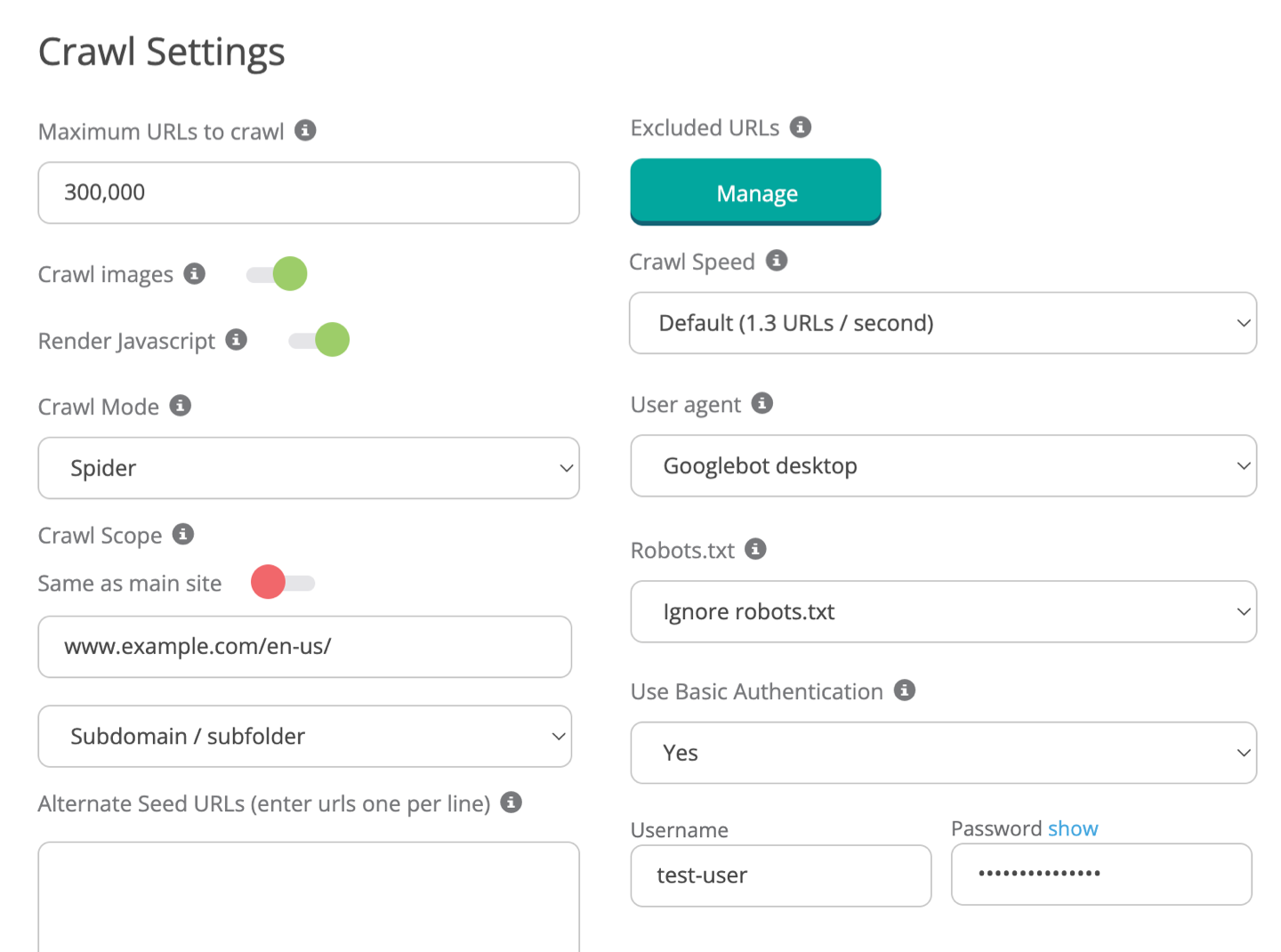Click the Manage excluded URLs button
Screen dimensions: 1281x952
click(x=755, y=192)
